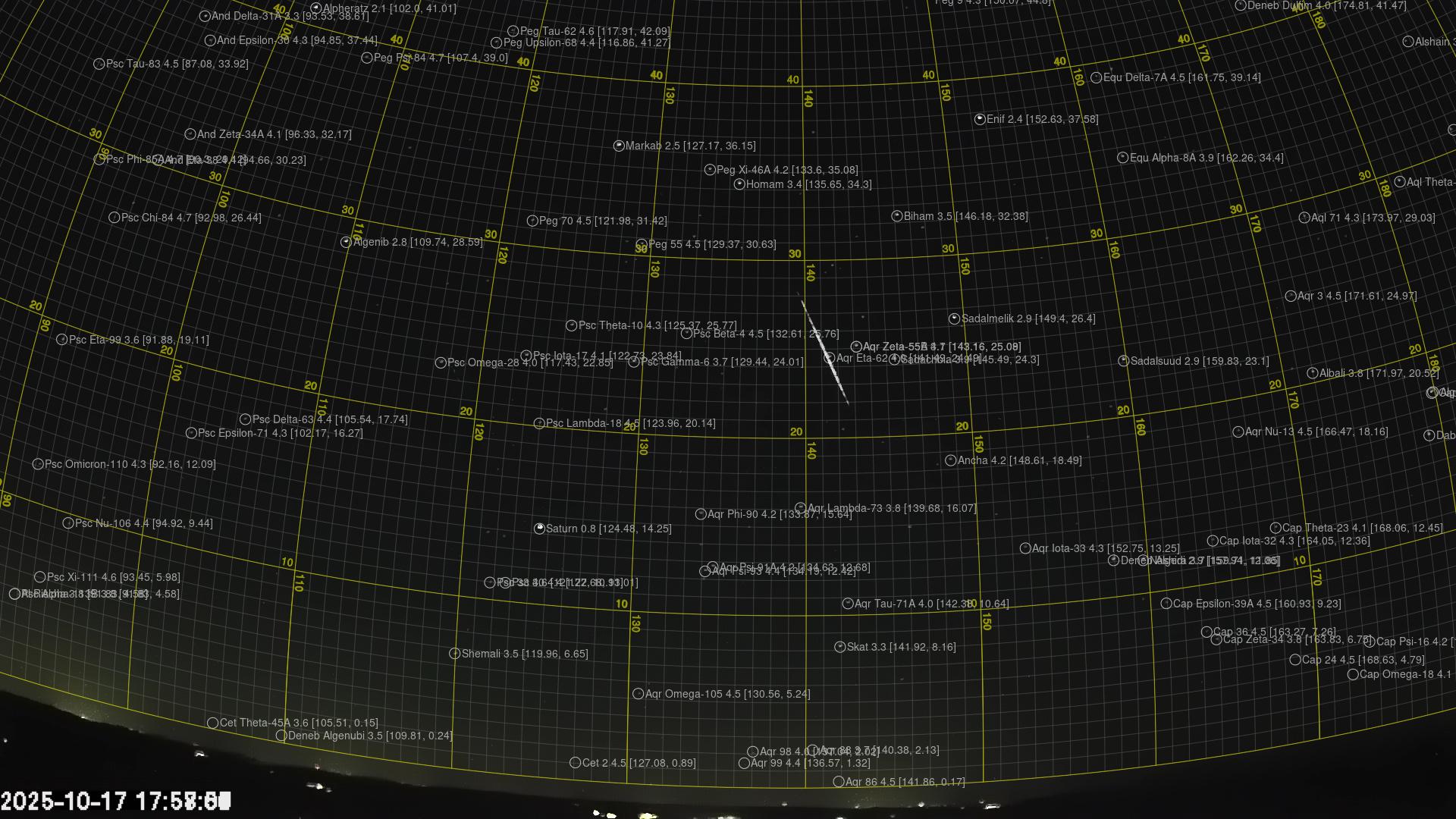The width and height of the screenshot is (1456, 819).
Task: Click the Peg 70 star marker circle
Action: click(x=532, y=221)
